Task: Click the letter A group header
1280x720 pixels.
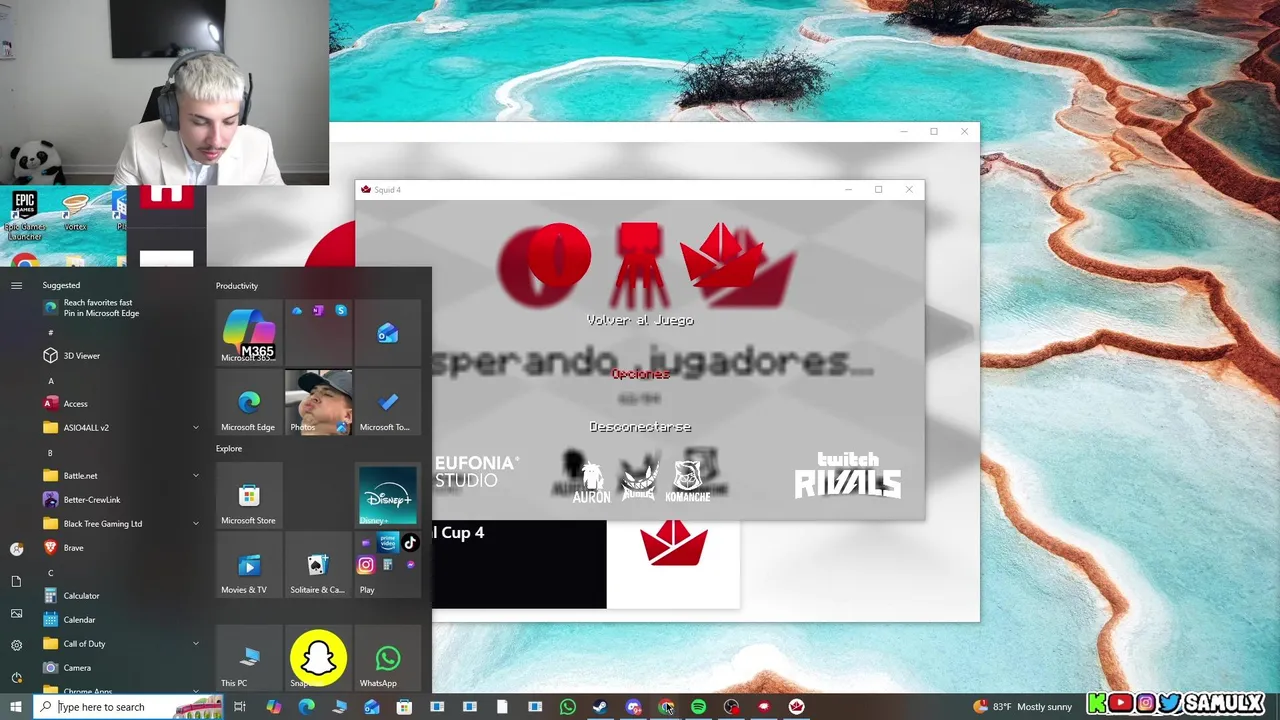Action: click(x=51, y=380)
